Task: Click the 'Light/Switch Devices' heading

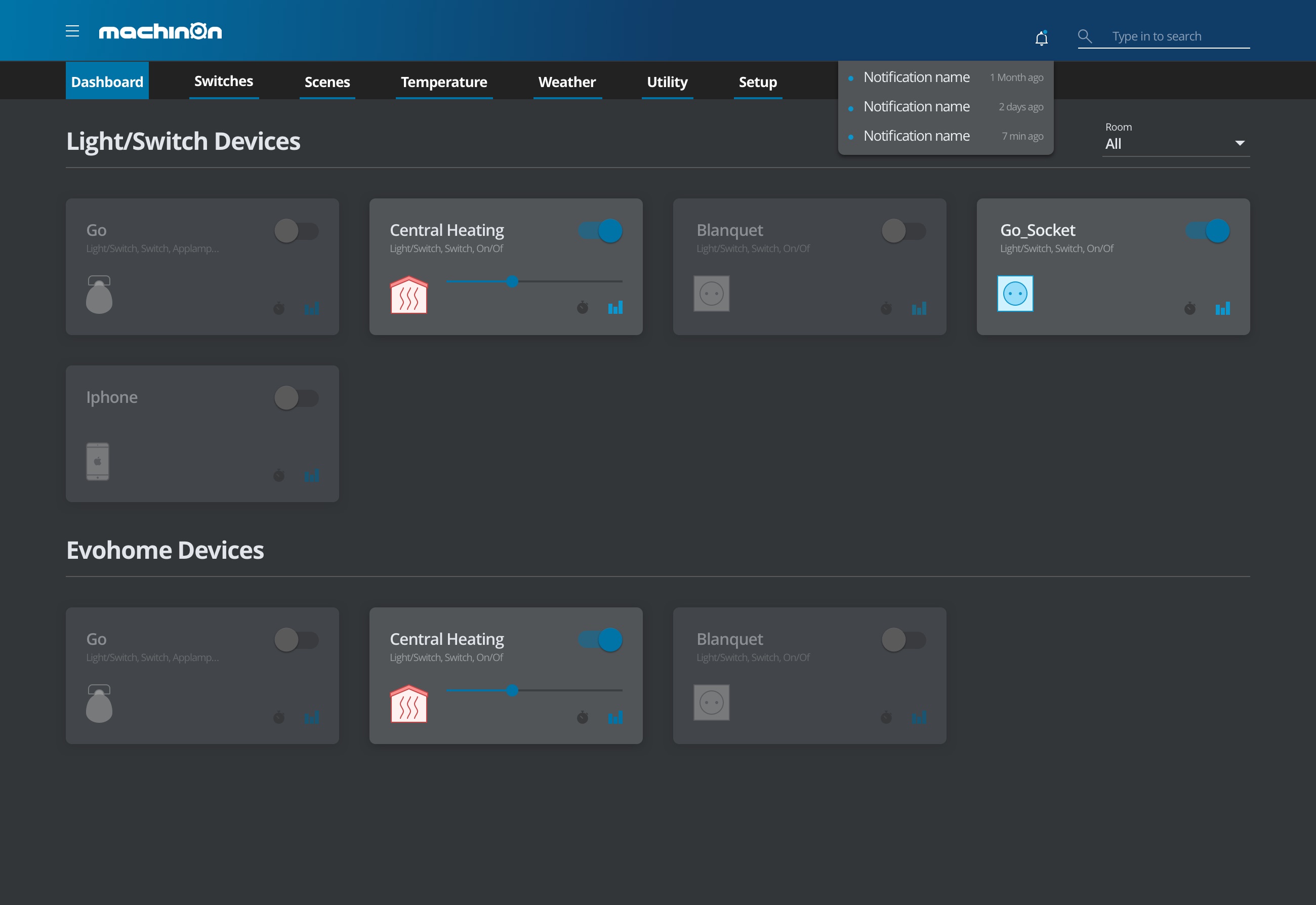Action: pyautogui.click(x=183, y=141)
